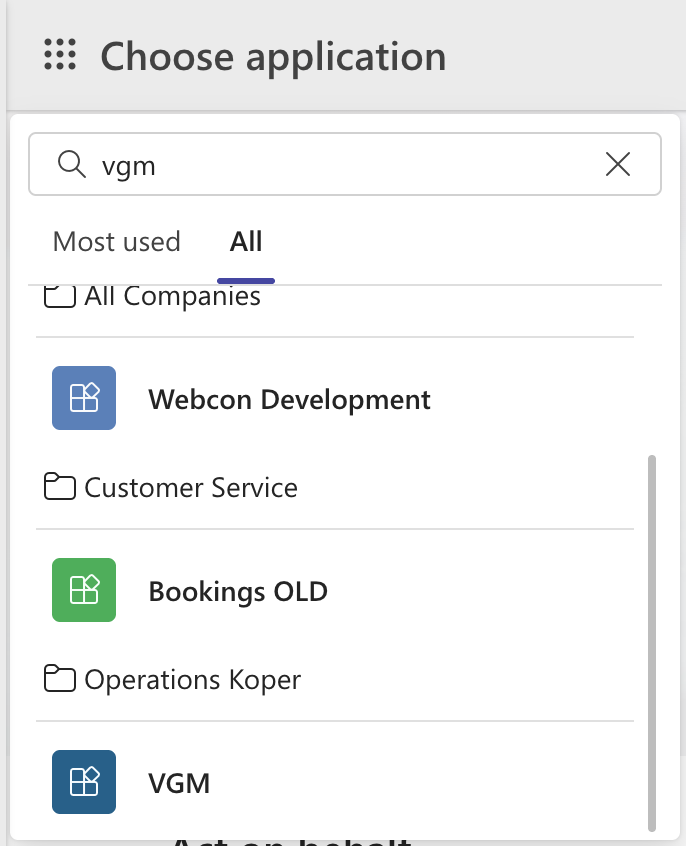The width and height of the screenshot is (686, 846).
Task: Click the nine-dot app launcher icon
Action: point(60,55)
